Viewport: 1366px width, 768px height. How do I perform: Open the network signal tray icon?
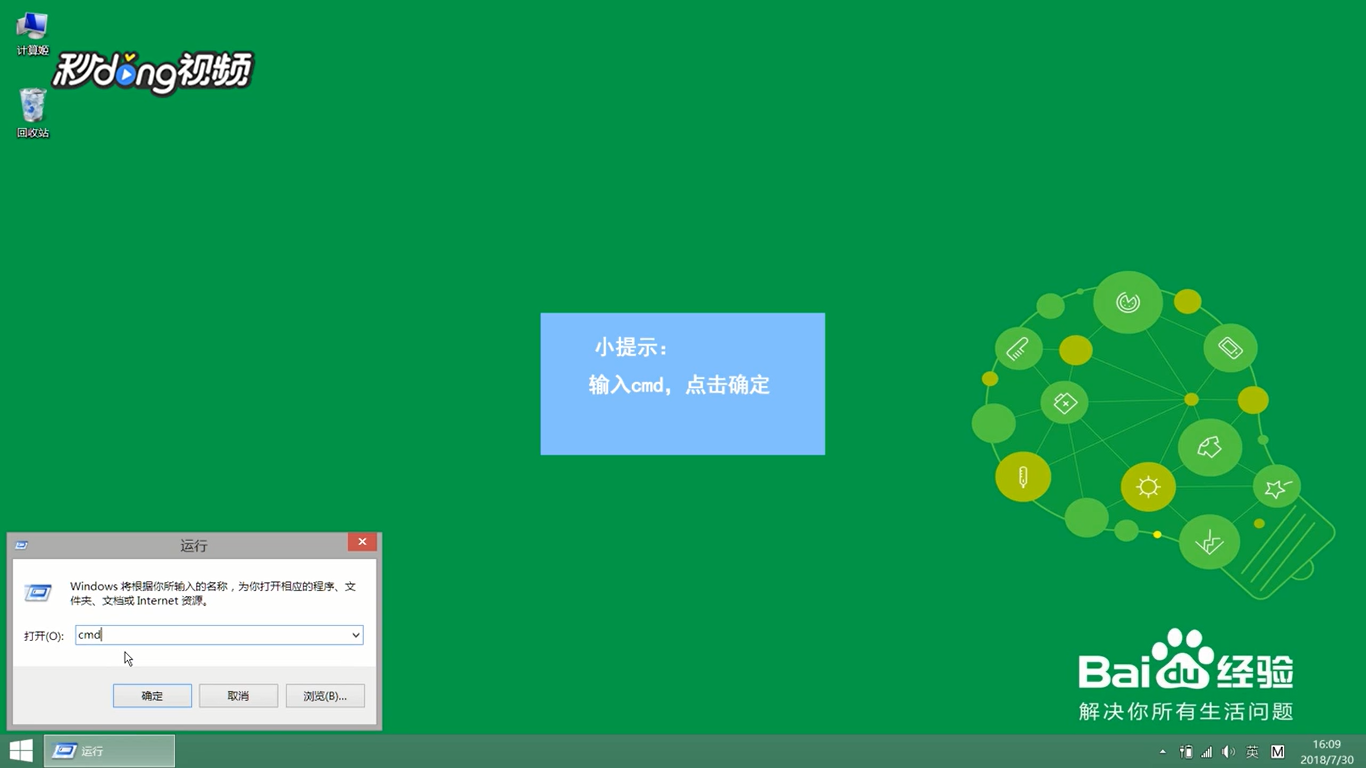[x=1207, y=752]
